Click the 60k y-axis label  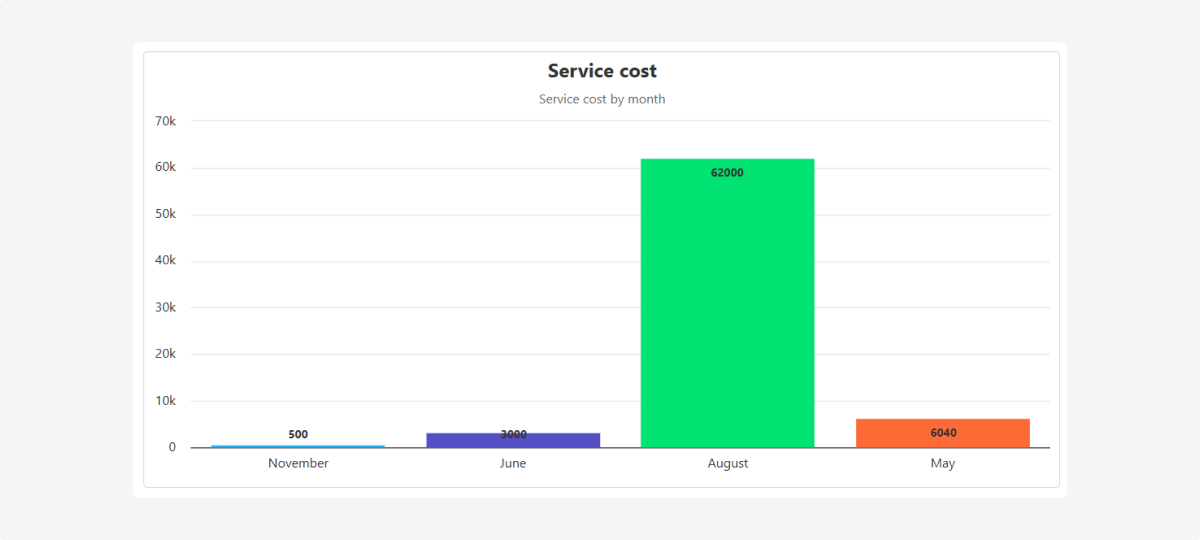pyautogui.click(x=165, y=168)
